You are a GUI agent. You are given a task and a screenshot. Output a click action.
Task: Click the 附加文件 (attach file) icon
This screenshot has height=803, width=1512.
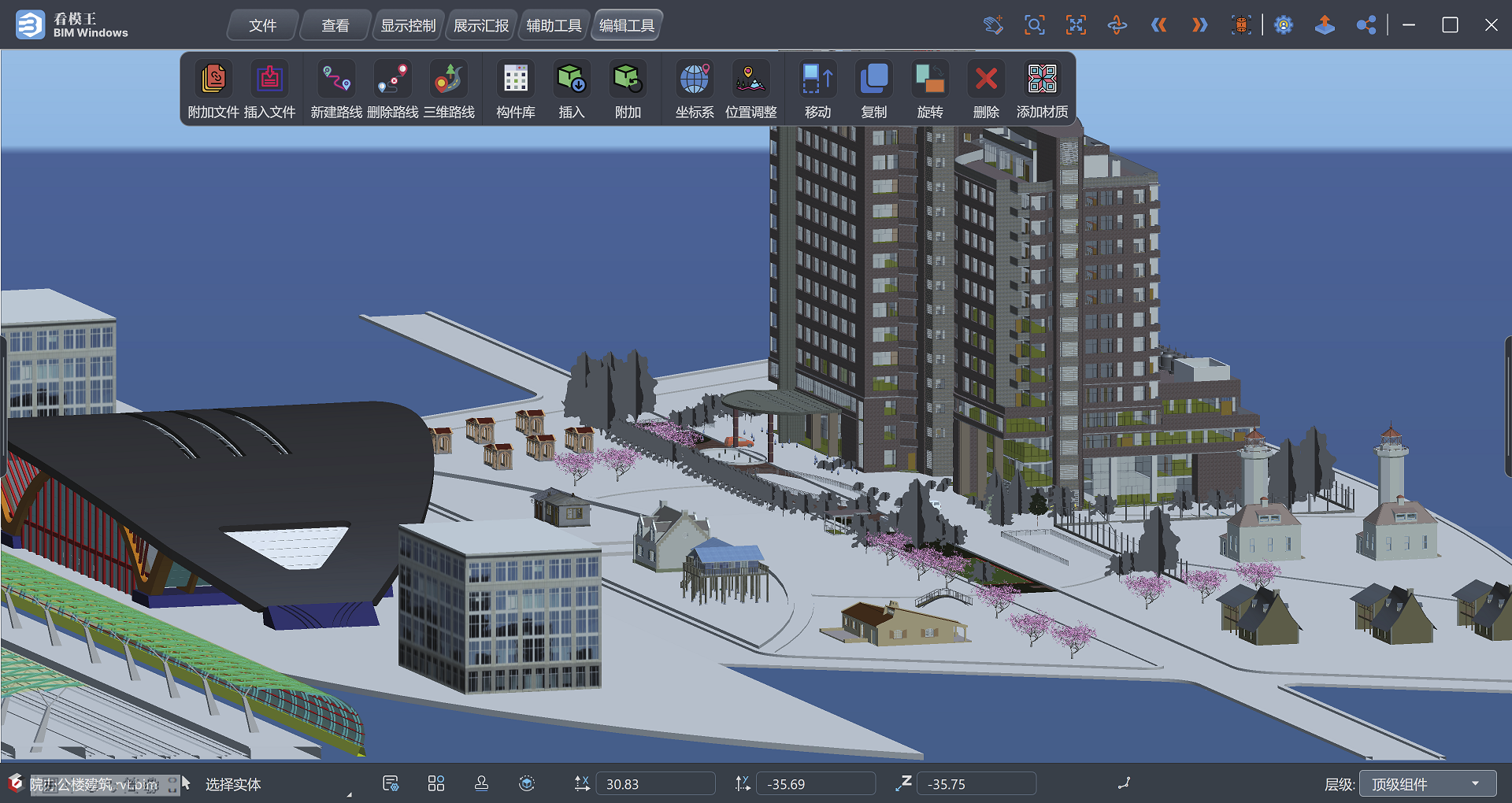[x=213, y=80]
